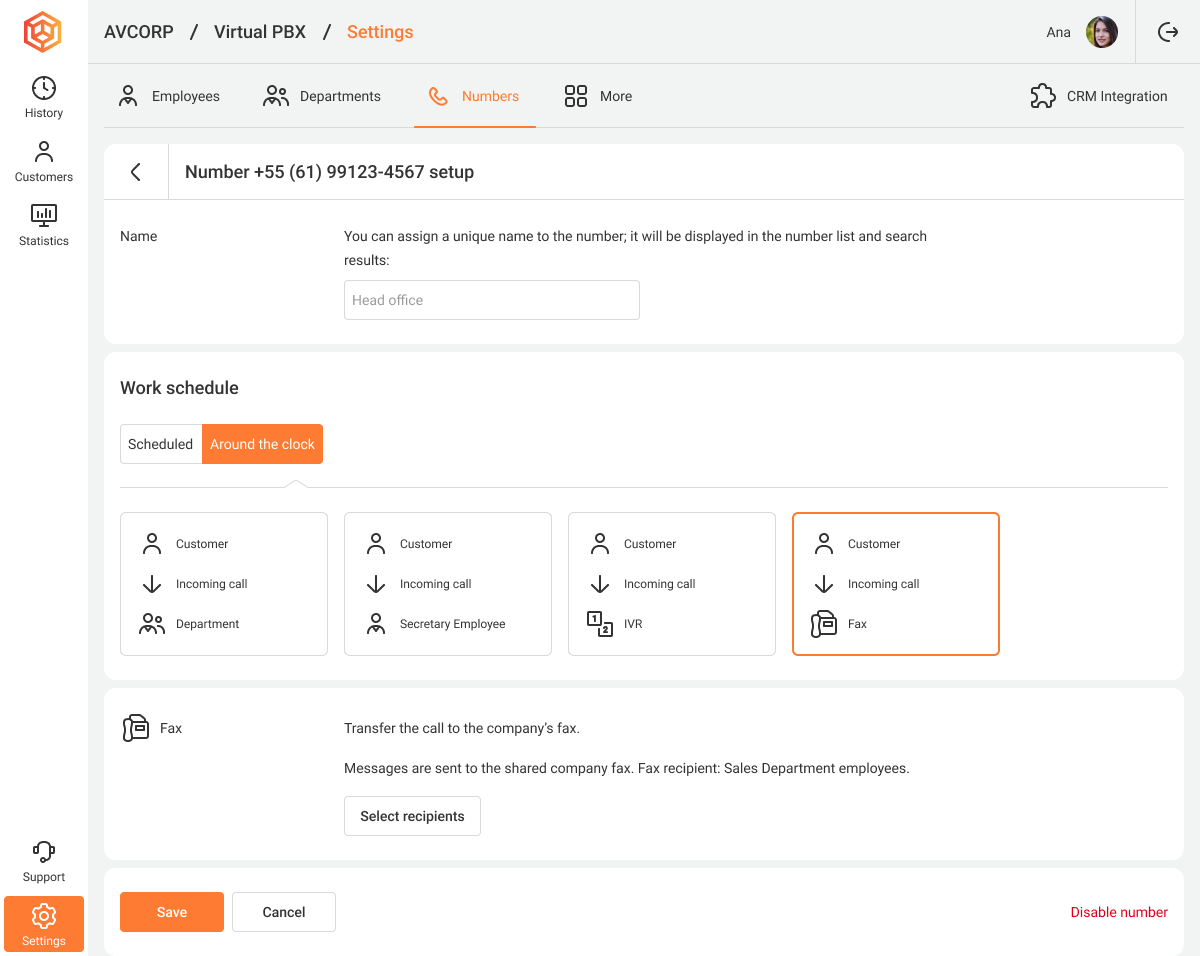Click the Settings breadcrumb
Screen dimensions: 1200x956
pos(380,32)
